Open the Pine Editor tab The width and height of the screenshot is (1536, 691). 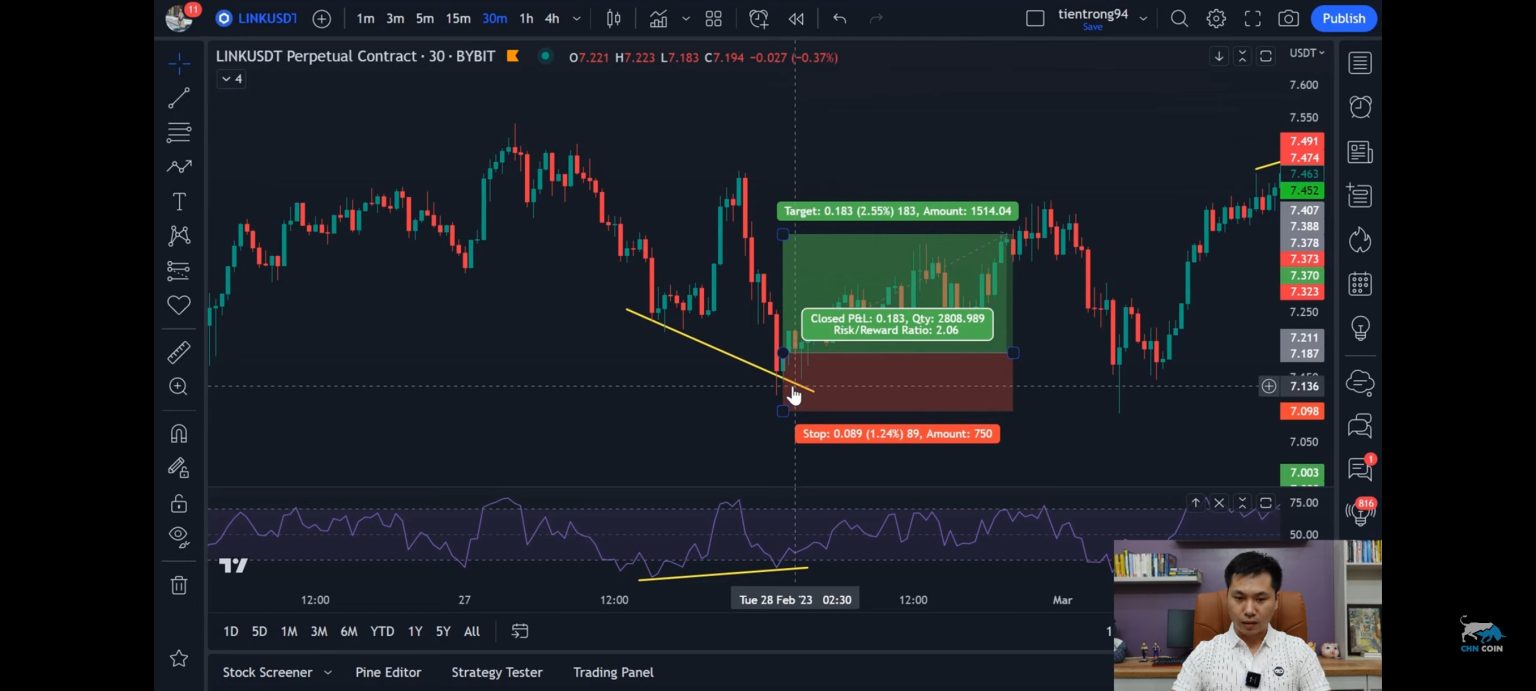click(388, 672)
